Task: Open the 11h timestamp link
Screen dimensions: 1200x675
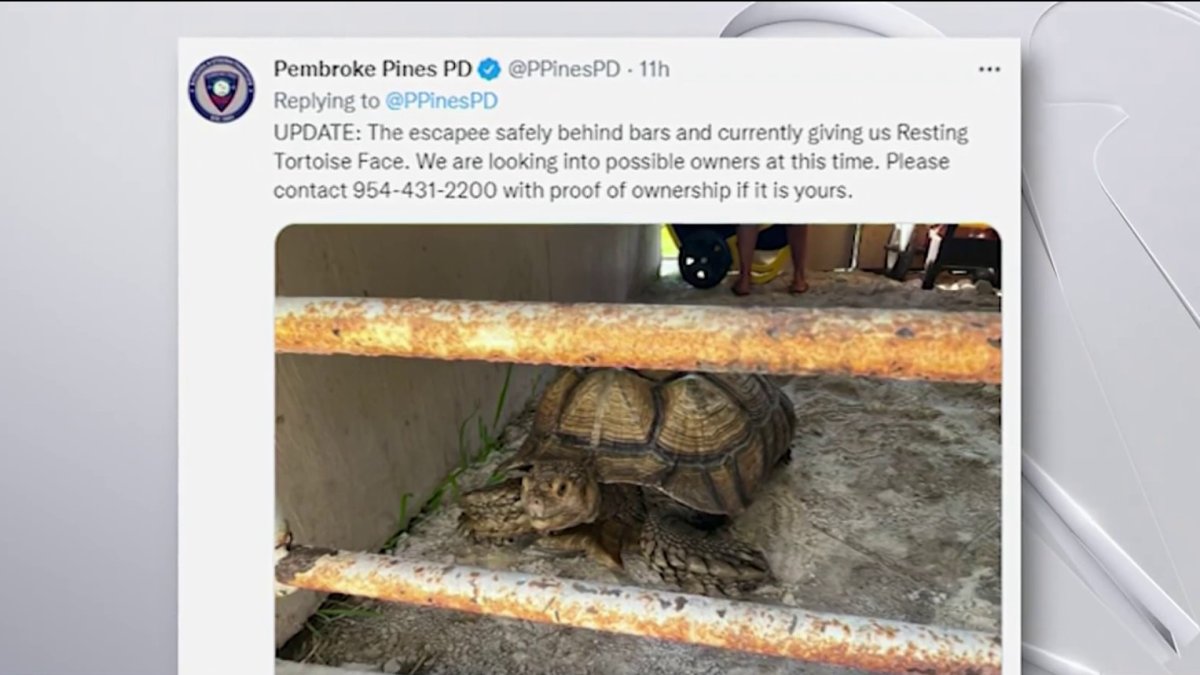Action: click(654, 69)
